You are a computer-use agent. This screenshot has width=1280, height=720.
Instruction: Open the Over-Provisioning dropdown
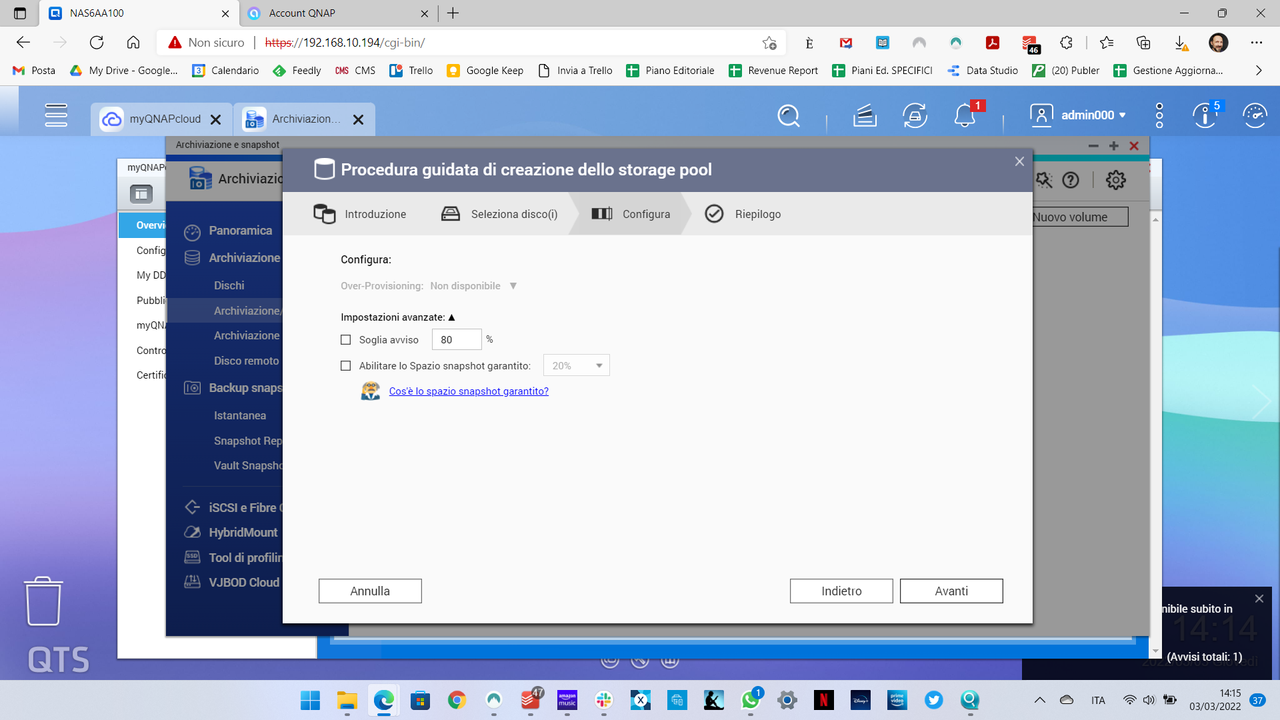point(474,286)
